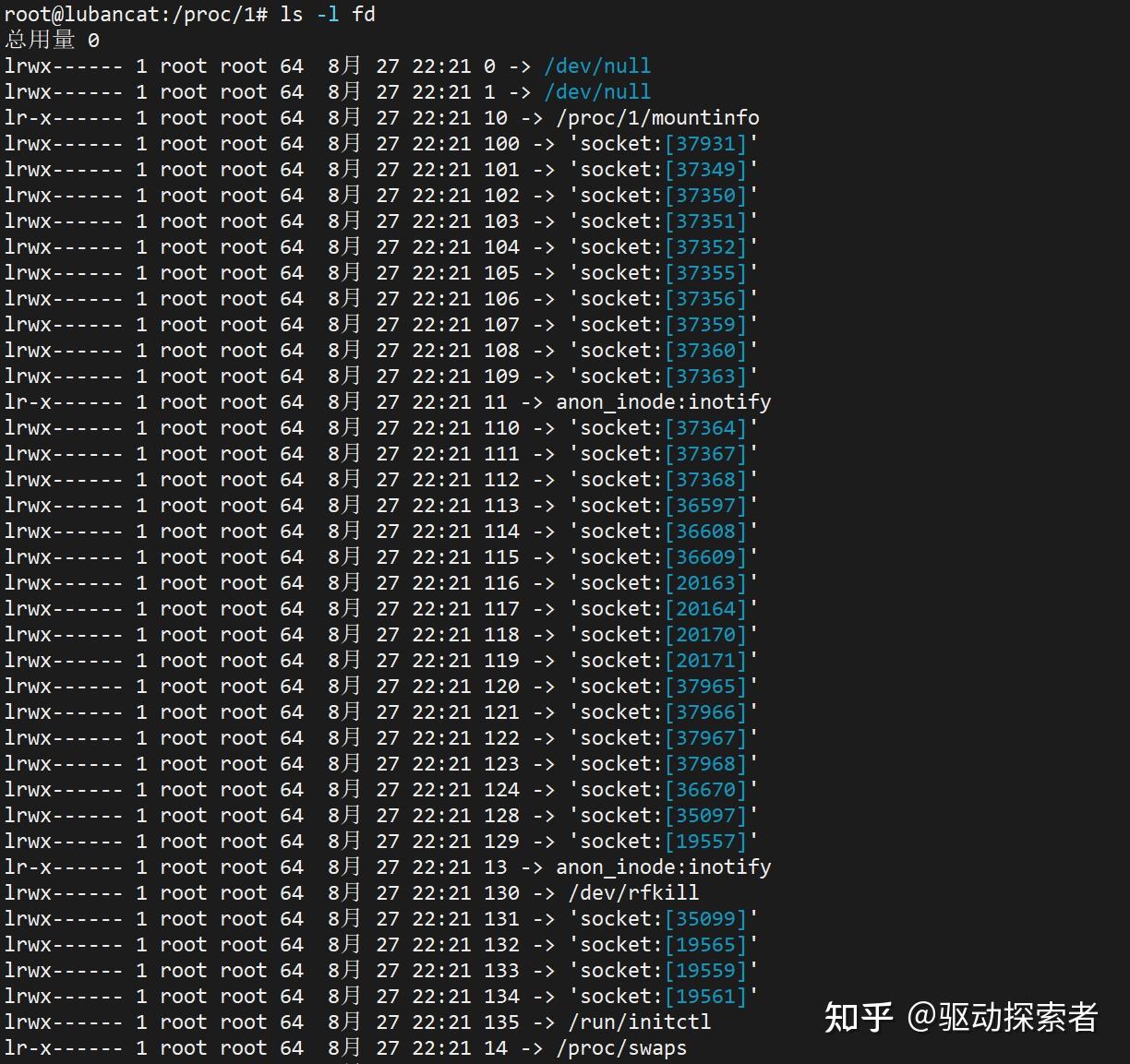The width and height of the screenshot is (1130, 1064).
Task: Click socket:[37359] on fd 107 row
Action: 664,324
